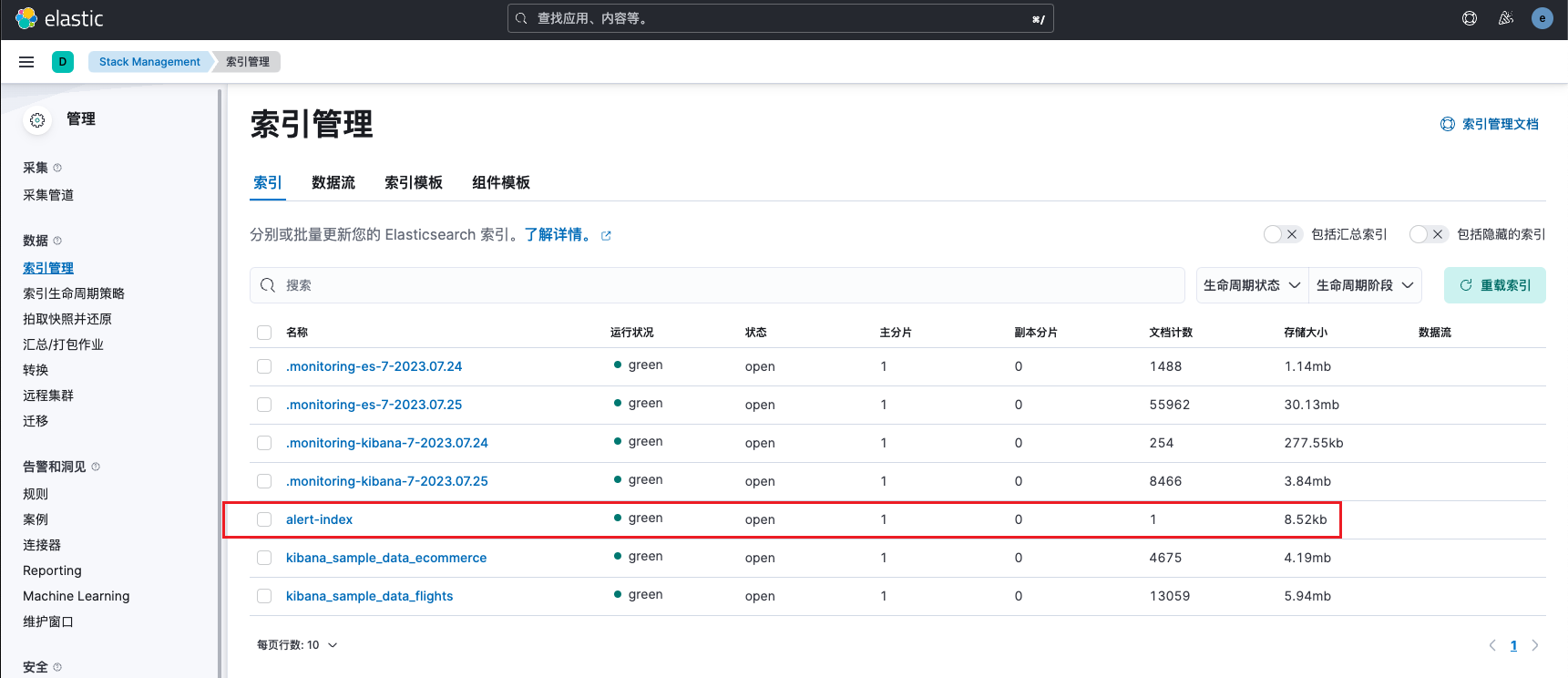Sort table by 文档计数 column header
1568x678 pixels.
[1171, 333]
